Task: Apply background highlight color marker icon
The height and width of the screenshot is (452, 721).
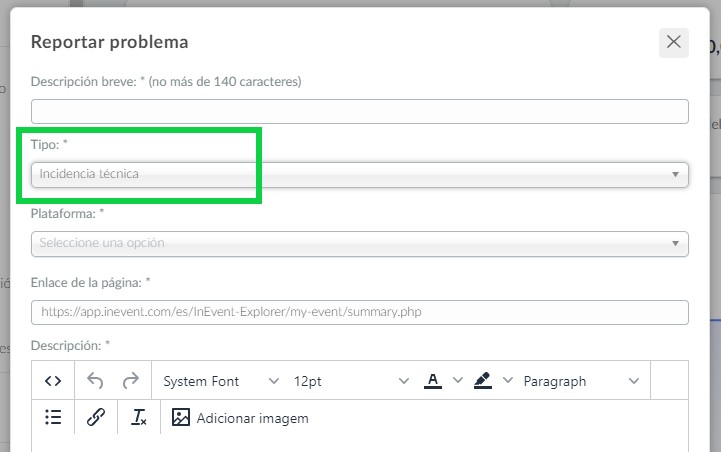Action: coord(483,381)
